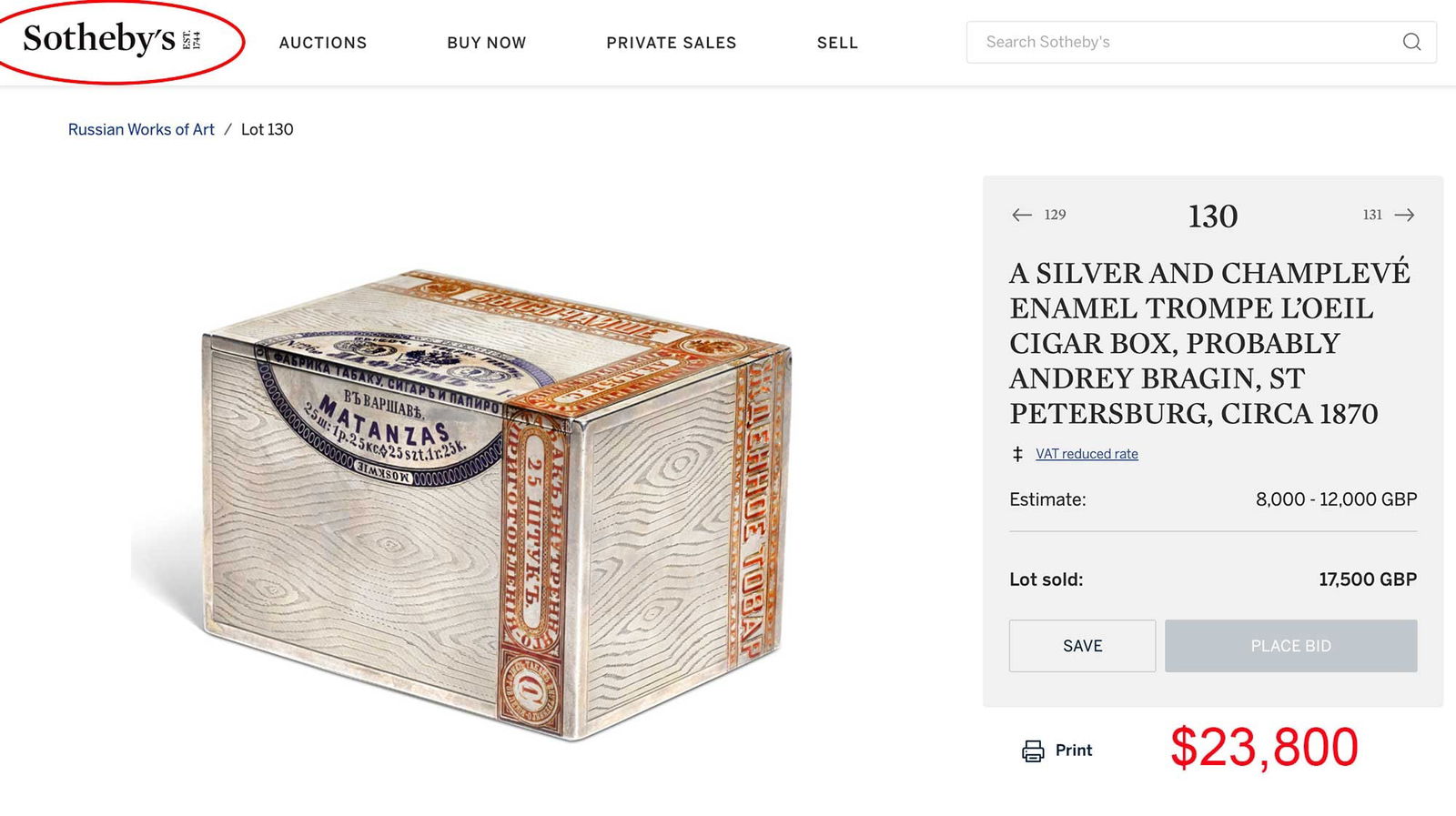
Task: Click the SAVE button
Action: tap(1081, 646)
